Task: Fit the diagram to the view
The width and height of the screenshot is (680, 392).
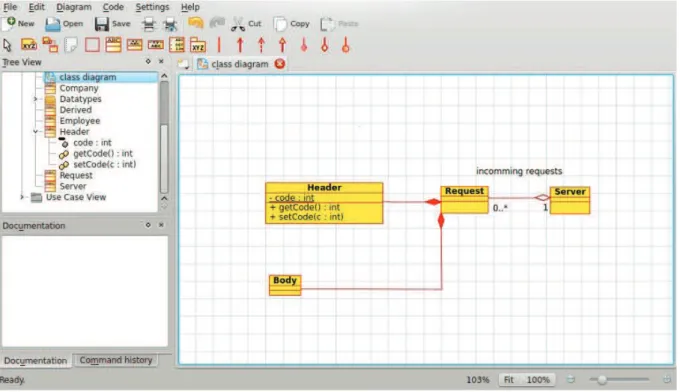Action: (x=509, y=380)
